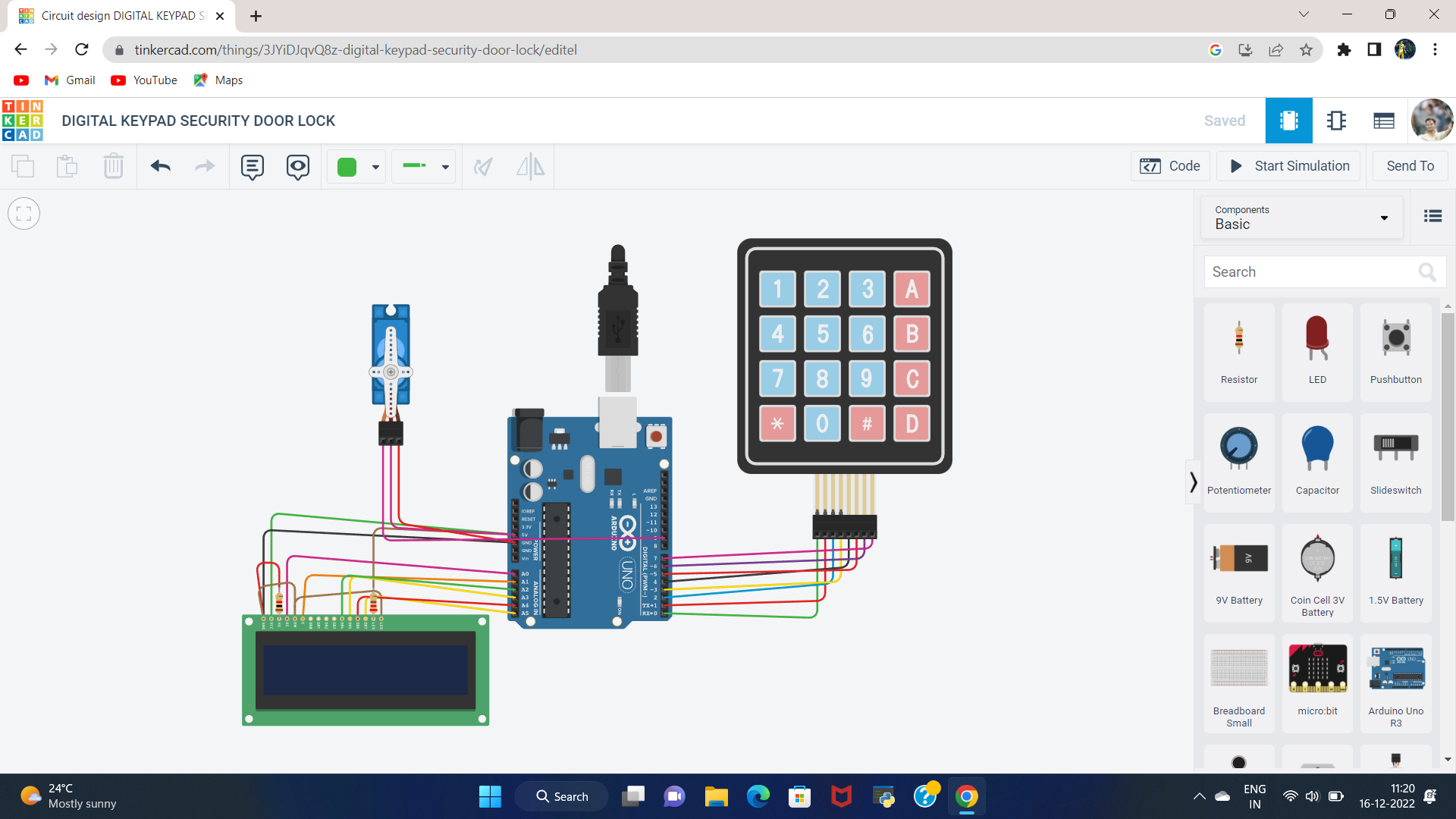1456x819 pixels.
Task: Click the Mirror flip icon
Action: [x=530, y=166]
